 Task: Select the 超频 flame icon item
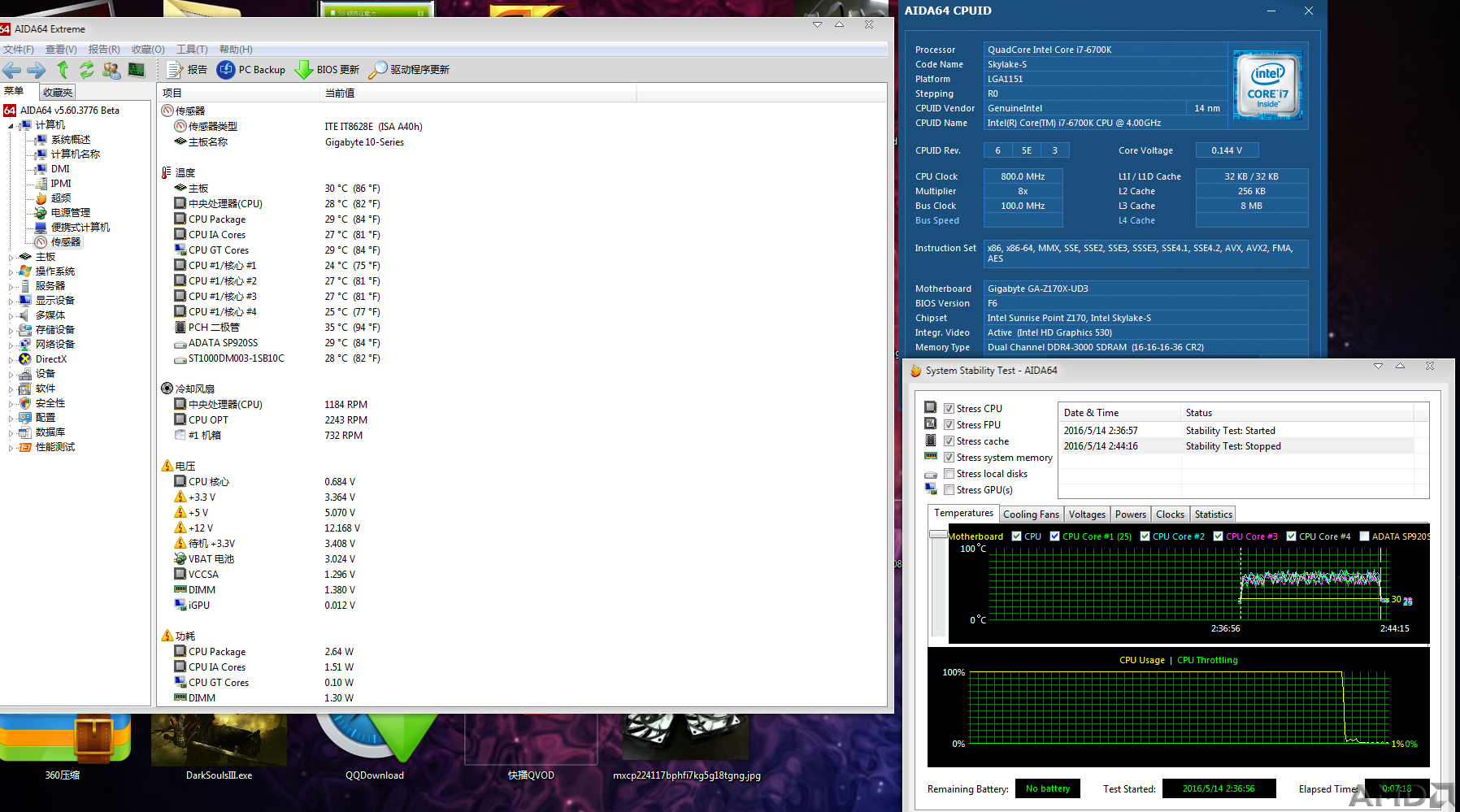coord(41,198)
